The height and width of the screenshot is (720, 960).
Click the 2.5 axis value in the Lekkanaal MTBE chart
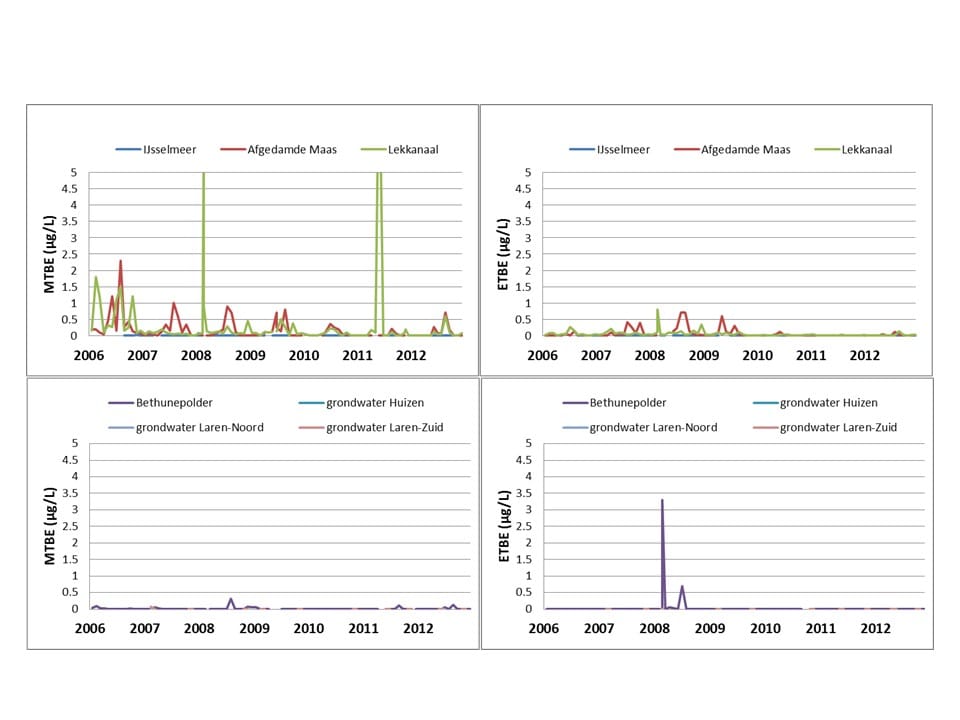(69, 254)
